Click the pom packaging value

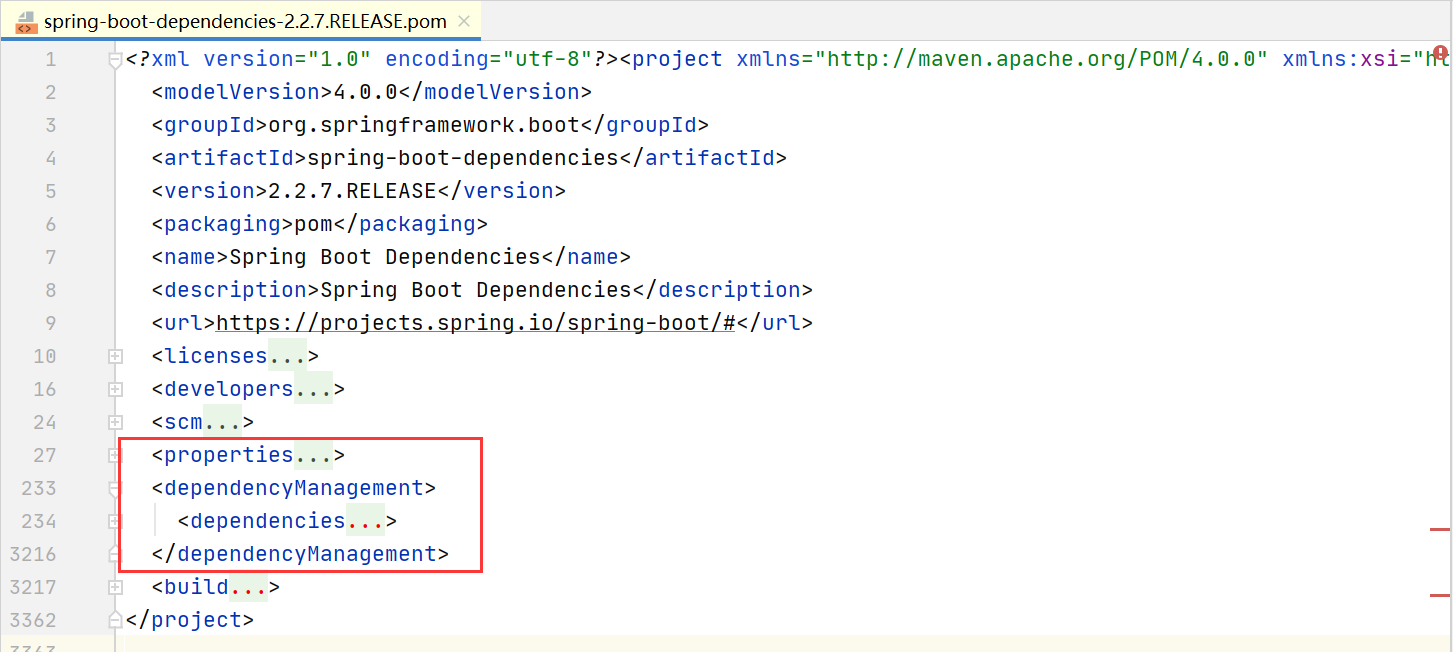[x=313, y=225]
